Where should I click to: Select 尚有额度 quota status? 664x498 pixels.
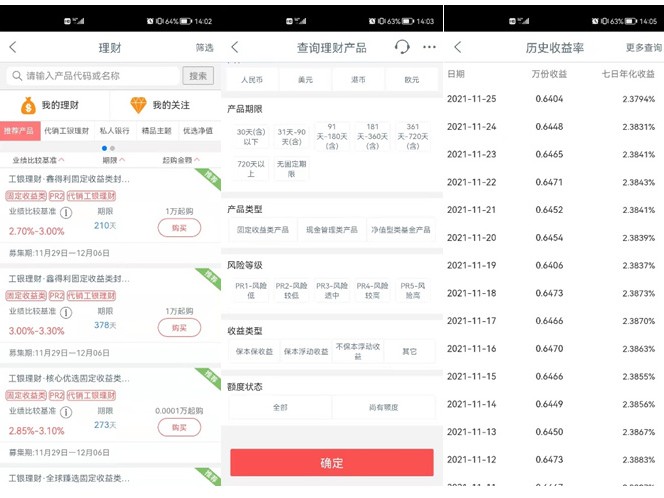[x=383, y=407]
